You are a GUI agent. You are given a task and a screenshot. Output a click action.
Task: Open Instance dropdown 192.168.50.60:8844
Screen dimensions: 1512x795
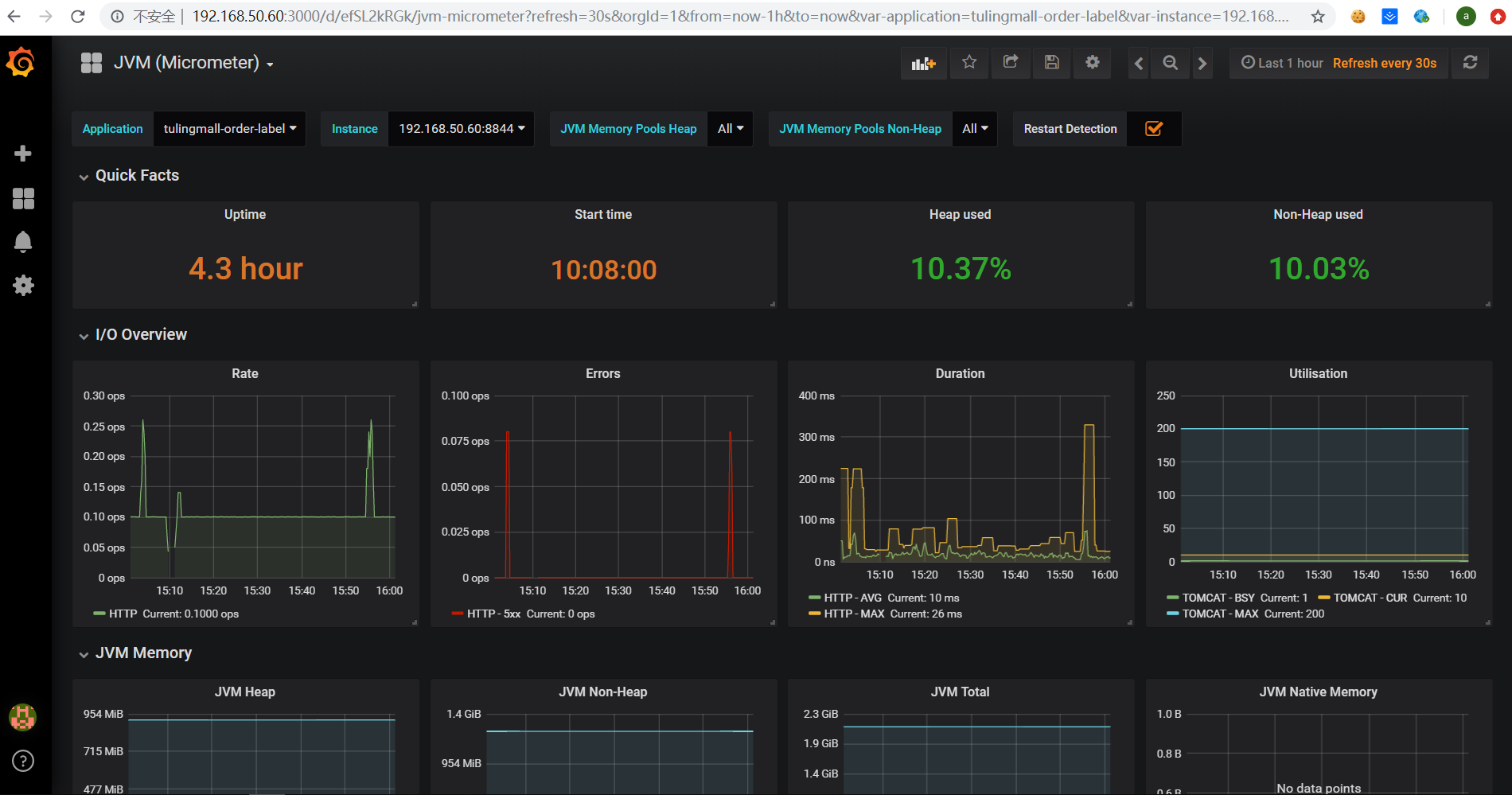461,129
